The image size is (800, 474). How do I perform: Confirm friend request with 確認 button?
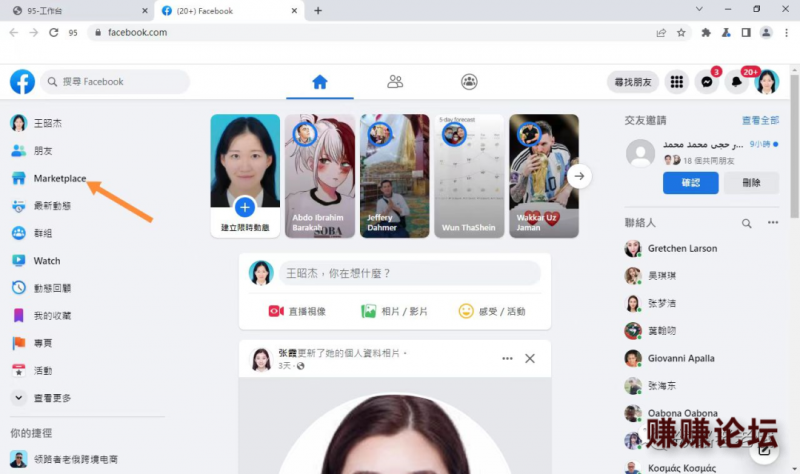(691, 183)
